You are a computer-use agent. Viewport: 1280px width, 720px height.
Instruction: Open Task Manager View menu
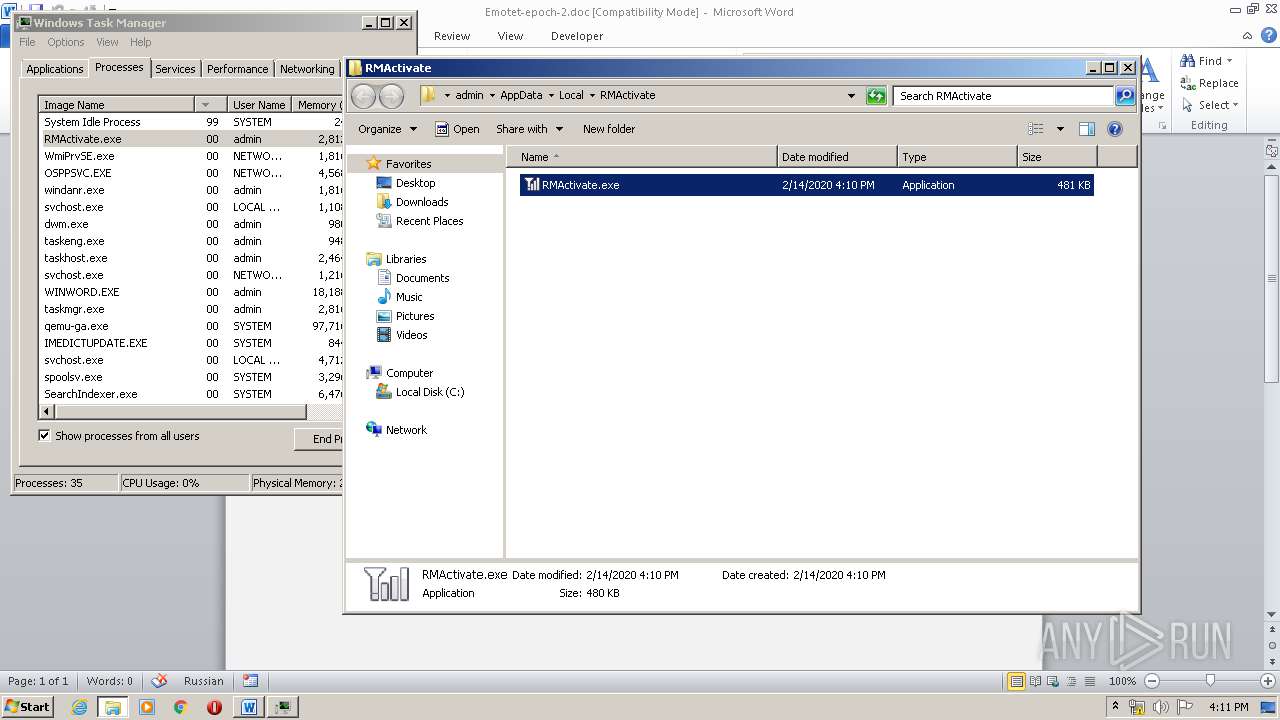click(x=107, y=42)
